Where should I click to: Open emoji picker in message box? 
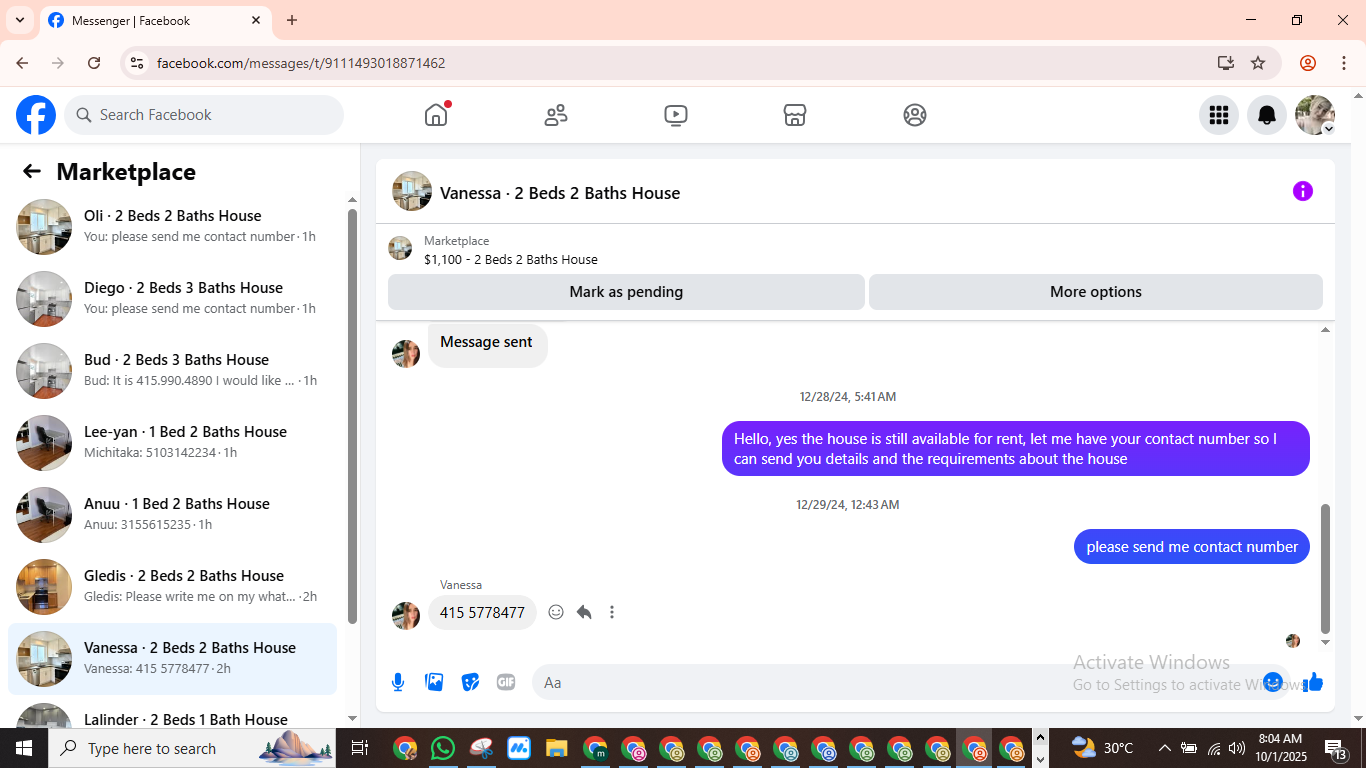click(1273, 682)
